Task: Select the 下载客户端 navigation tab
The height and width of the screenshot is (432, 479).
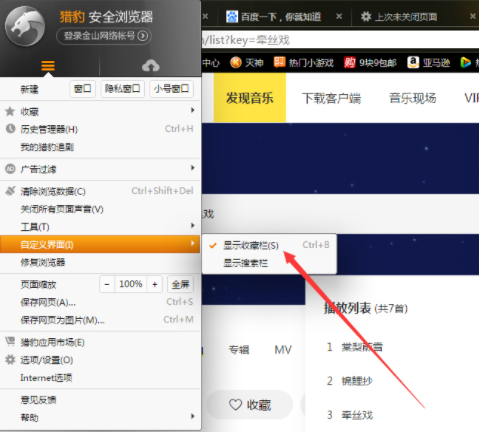Action: click(x=331, y=98)
